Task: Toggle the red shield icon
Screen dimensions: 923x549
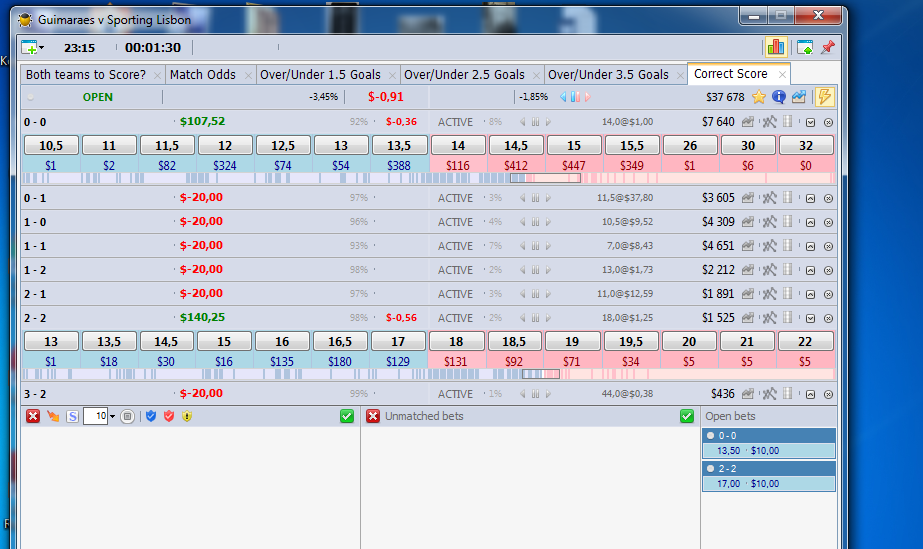Action: pyautogui.click(x=169, y=416)
